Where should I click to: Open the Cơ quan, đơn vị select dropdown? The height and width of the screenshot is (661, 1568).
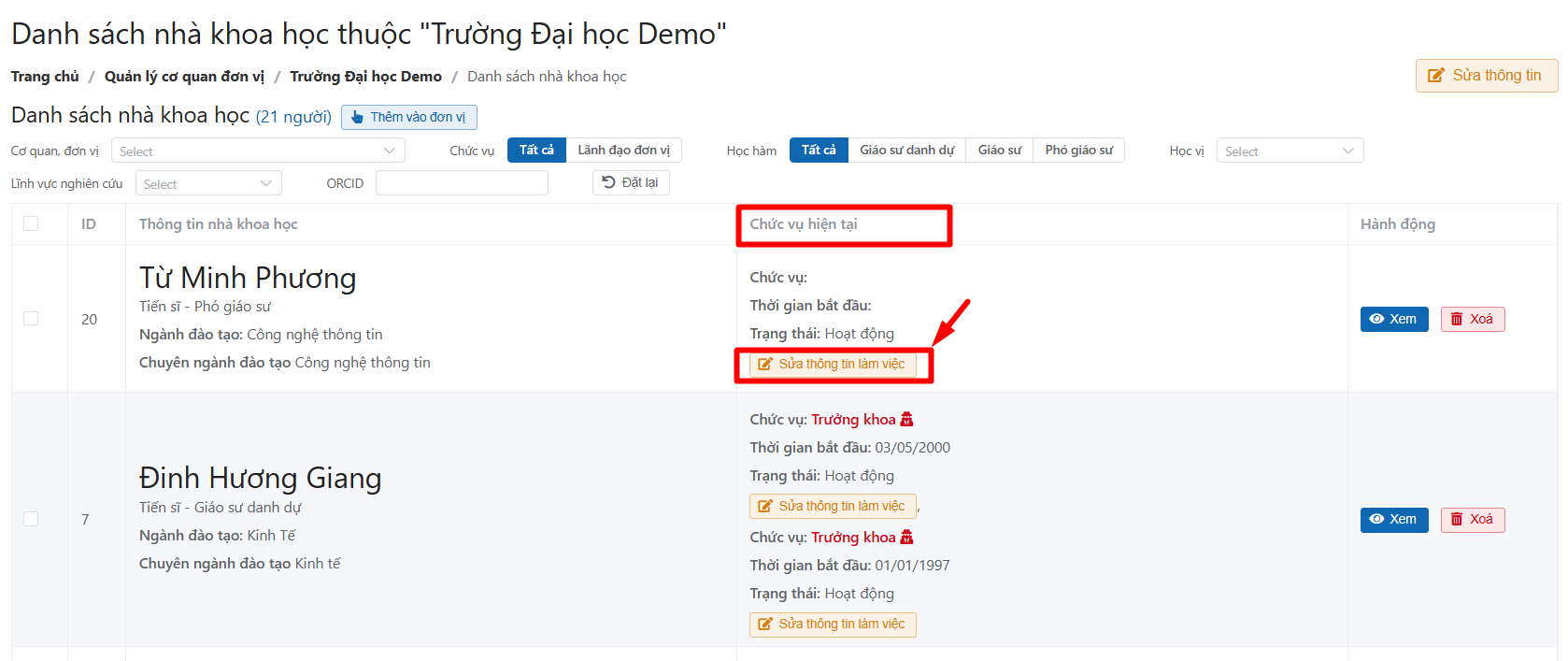click(x=258, y=151)
